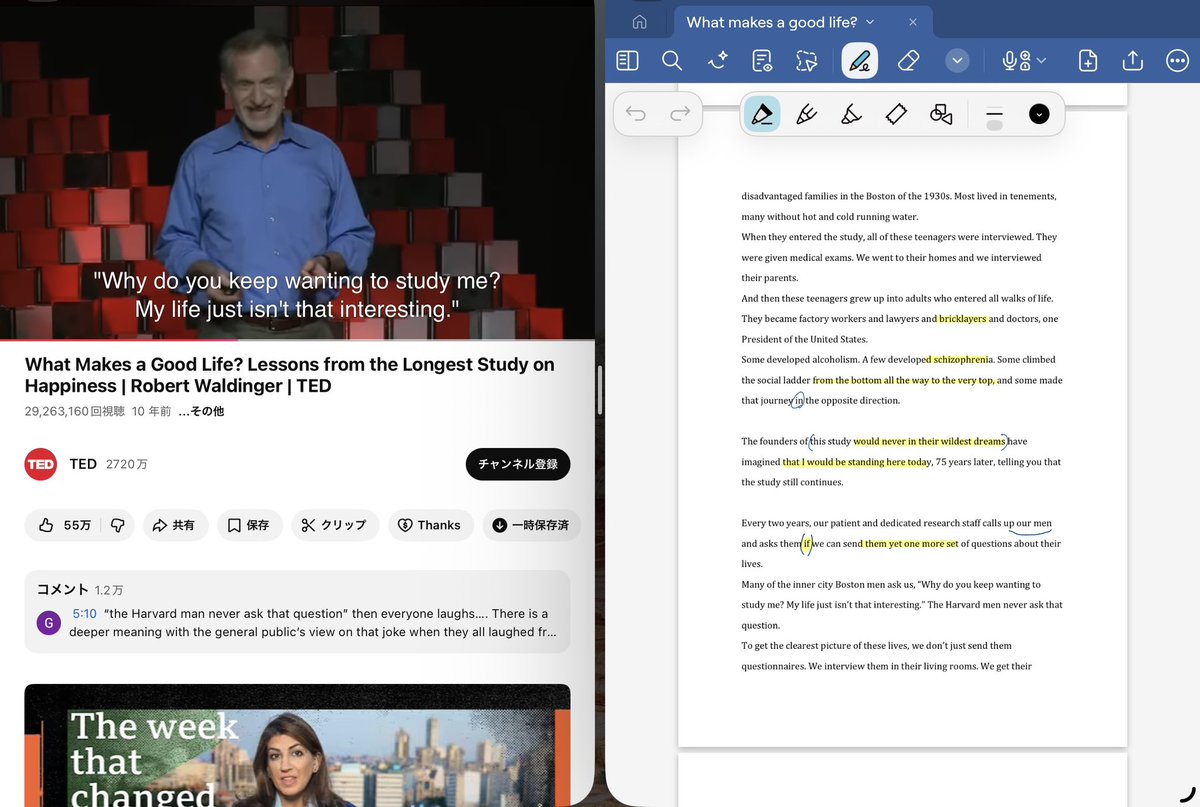Tap the video title 'What Makes a Good Life?'

(290, 375)
